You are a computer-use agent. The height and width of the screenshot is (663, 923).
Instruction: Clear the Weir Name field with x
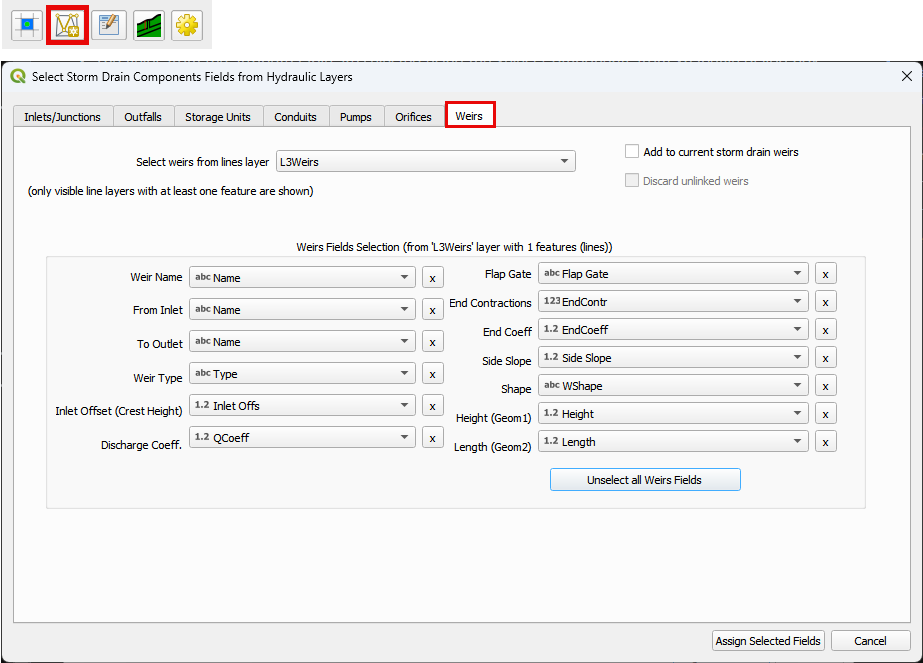tap(432, 278)
